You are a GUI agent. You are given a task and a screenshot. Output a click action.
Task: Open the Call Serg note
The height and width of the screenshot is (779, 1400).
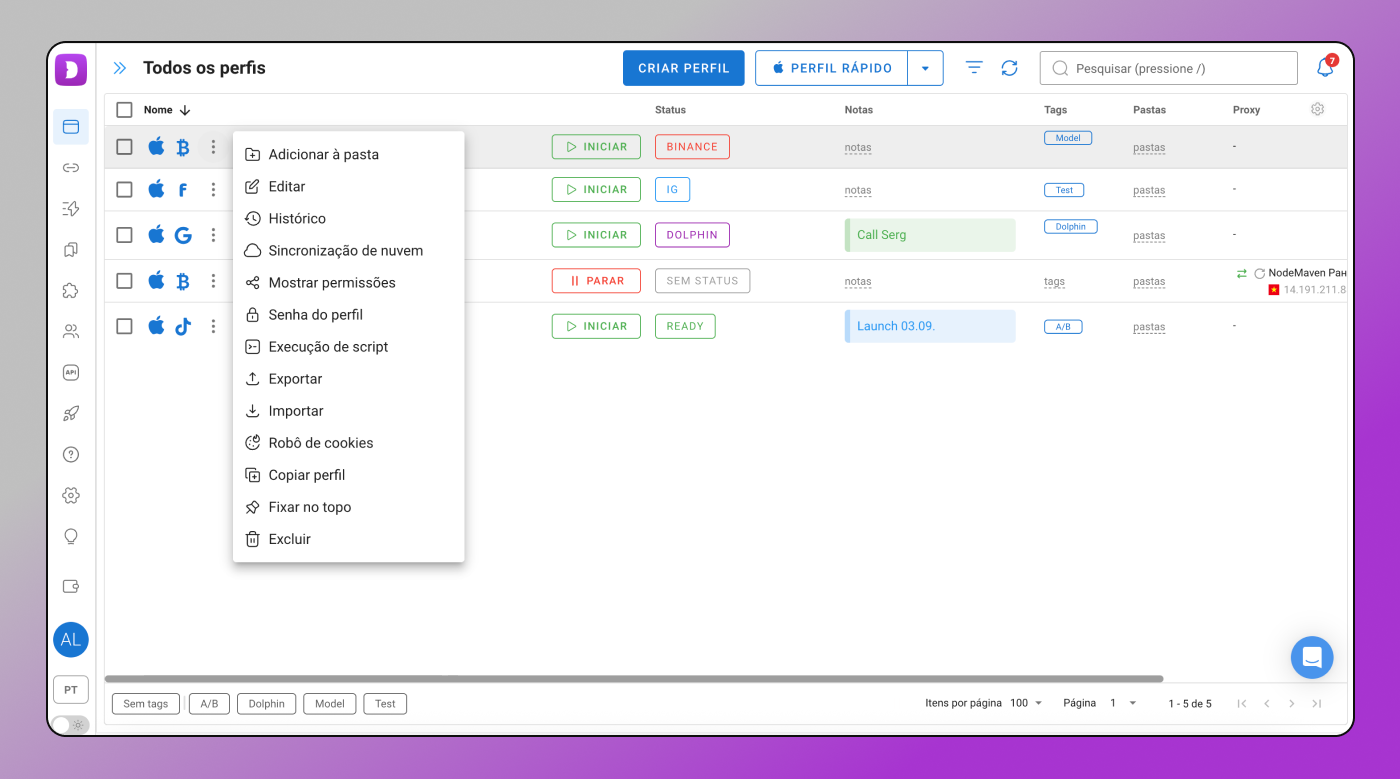coord(930,235)
